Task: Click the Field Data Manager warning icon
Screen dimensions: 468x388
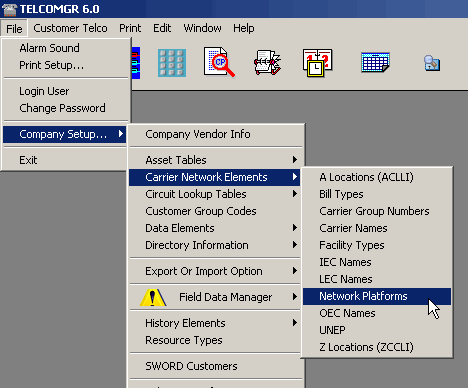Action: point(153,297)
